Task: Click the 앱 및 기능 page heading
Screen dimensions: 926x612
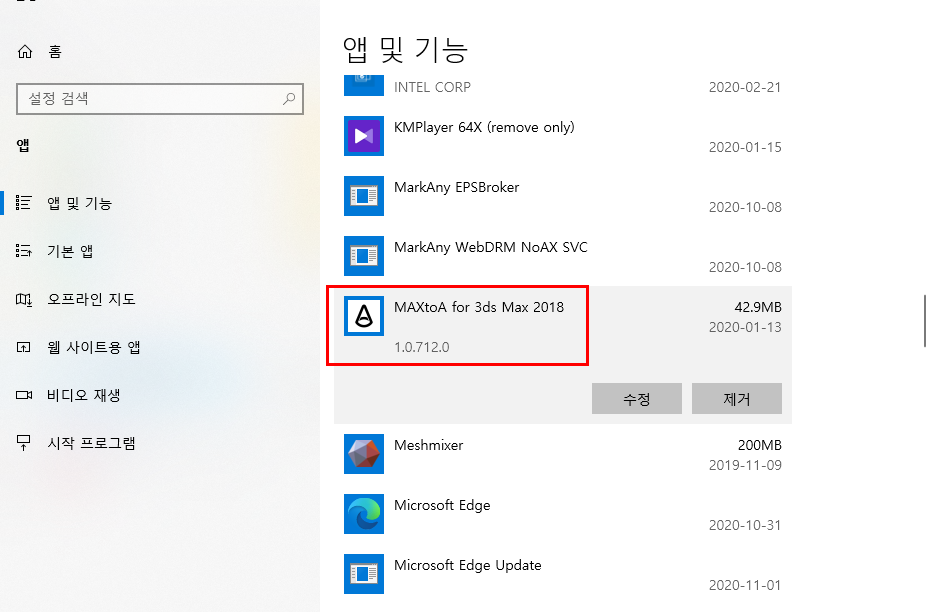Action: point(406,50)
